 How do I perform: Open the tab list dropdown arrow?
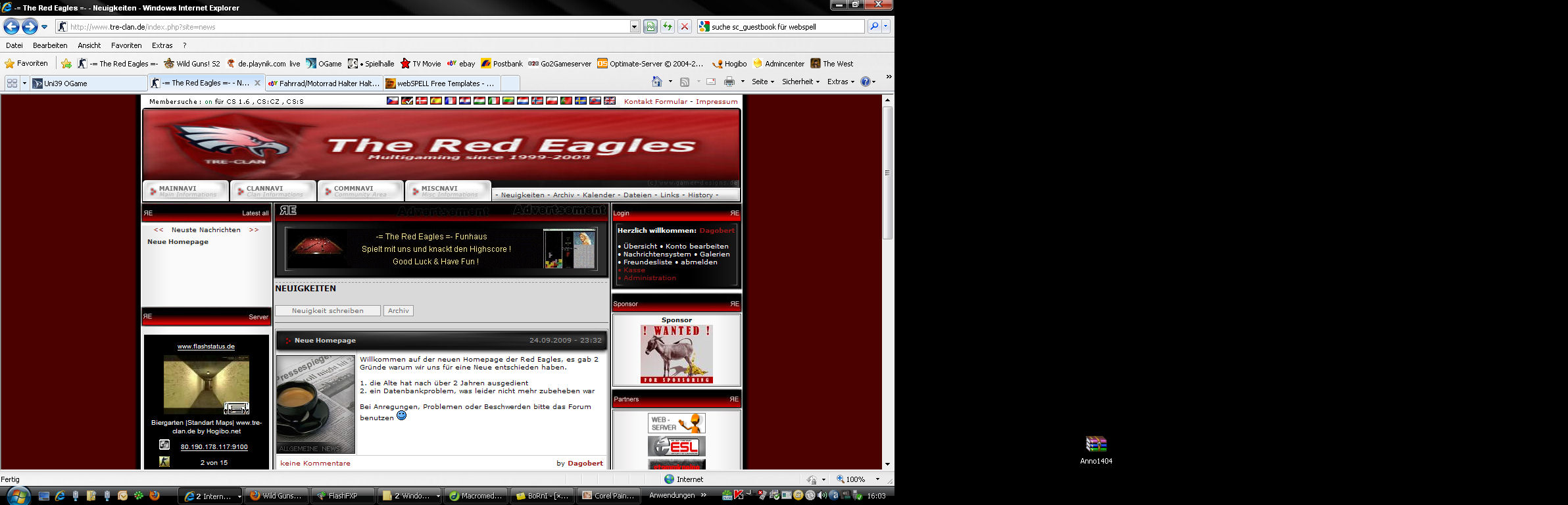click(24, 83)
